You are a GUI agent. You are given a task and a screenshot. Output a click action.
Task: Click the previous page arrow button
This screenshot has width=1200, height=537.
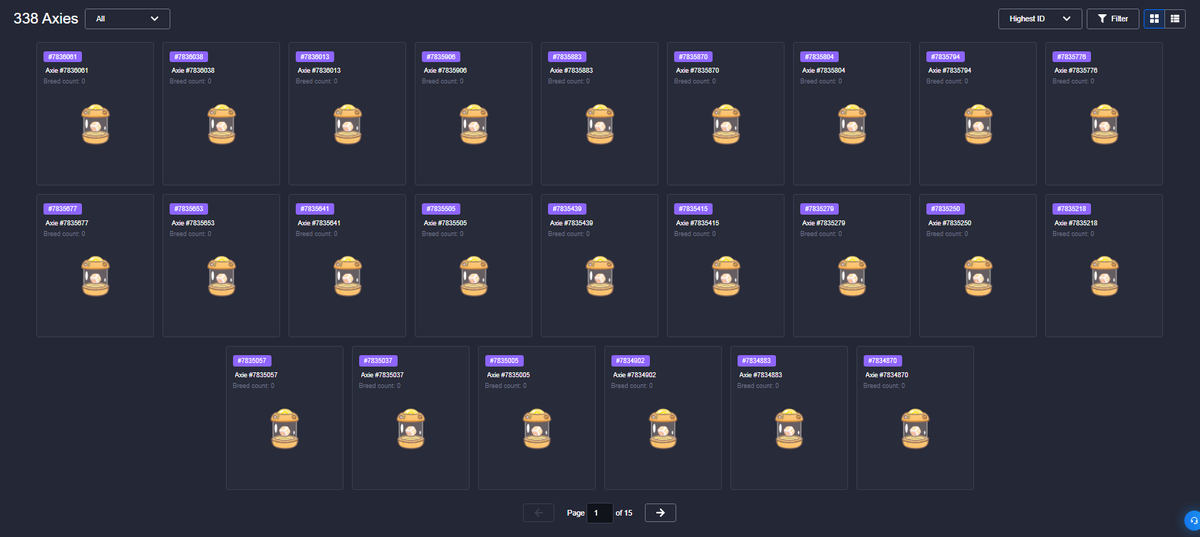(x=538, y=512)
